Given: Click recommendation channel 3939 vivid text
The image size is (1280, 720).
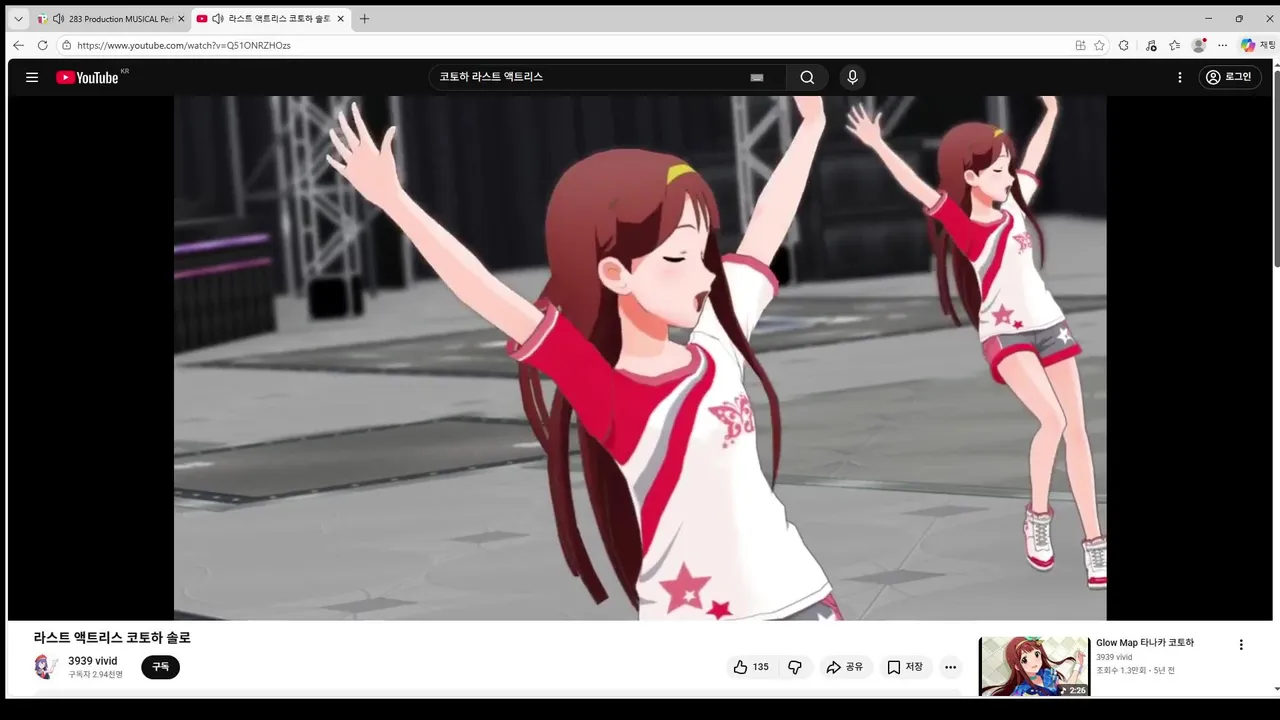Looking at the screenshot, I should coord(1114,657).
